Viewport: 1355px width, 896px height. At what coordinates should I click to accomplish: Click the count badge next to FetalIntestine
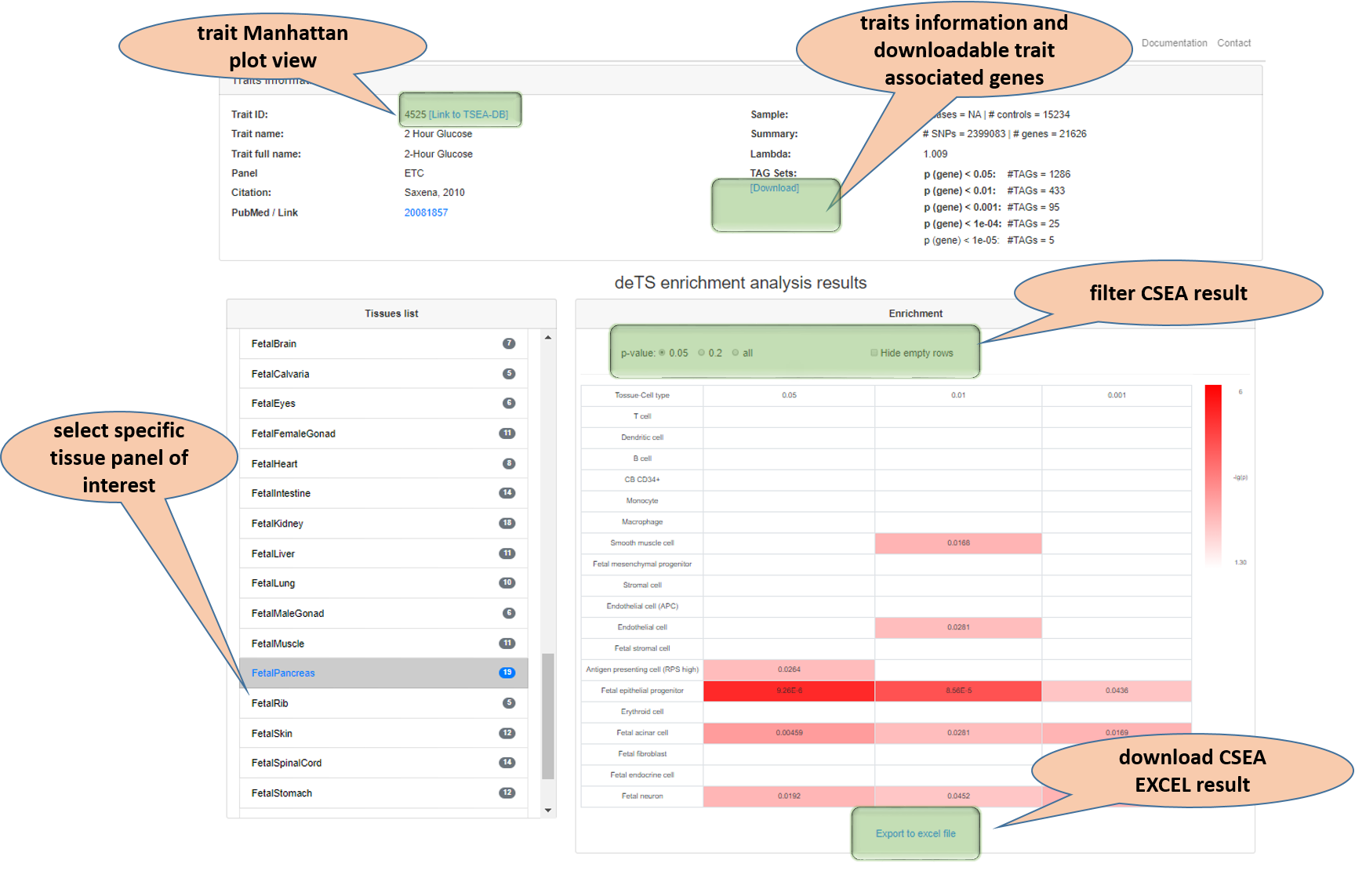tap(507, 493)
